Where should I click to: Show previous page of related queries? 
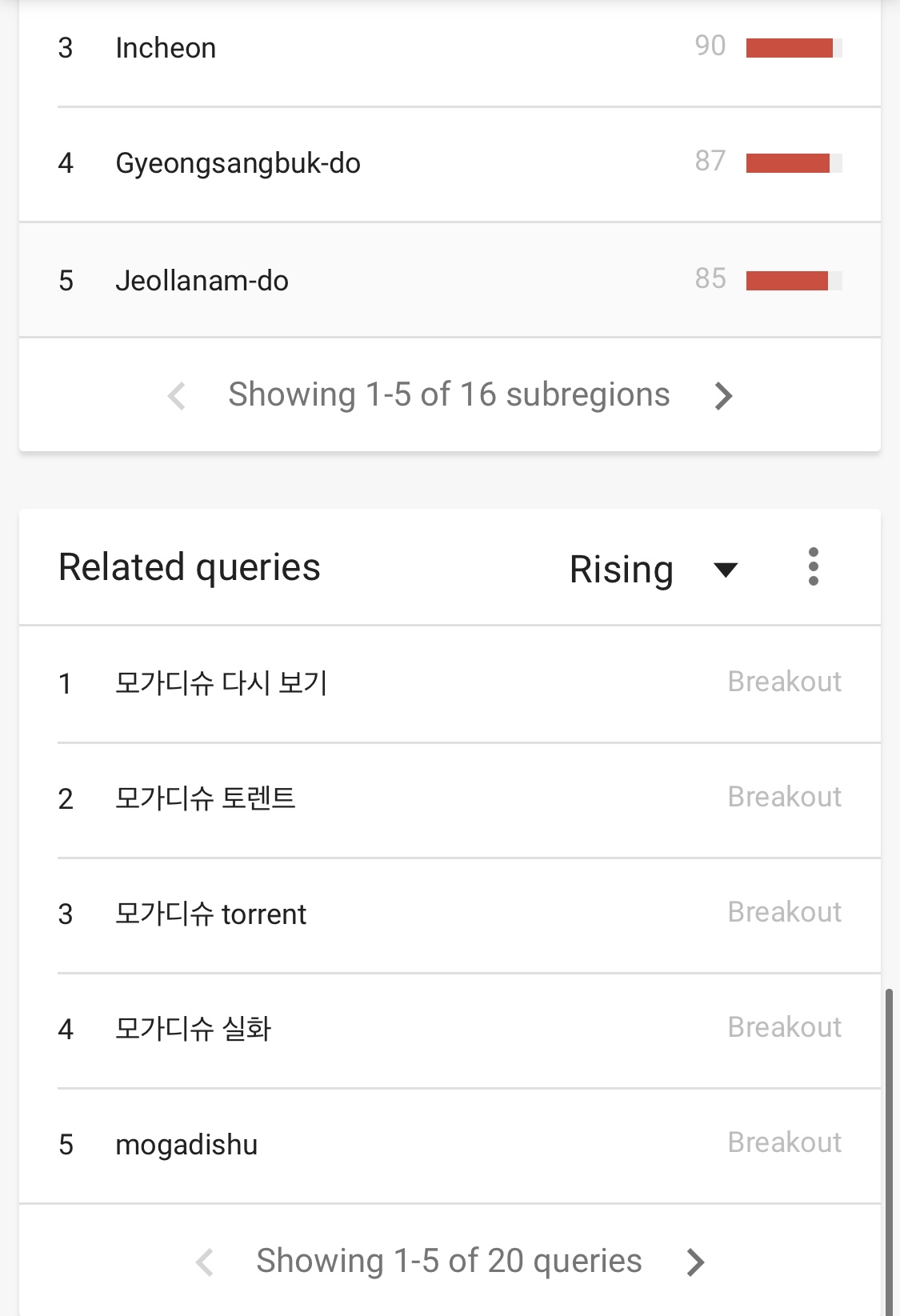[x=205, y=1262]
